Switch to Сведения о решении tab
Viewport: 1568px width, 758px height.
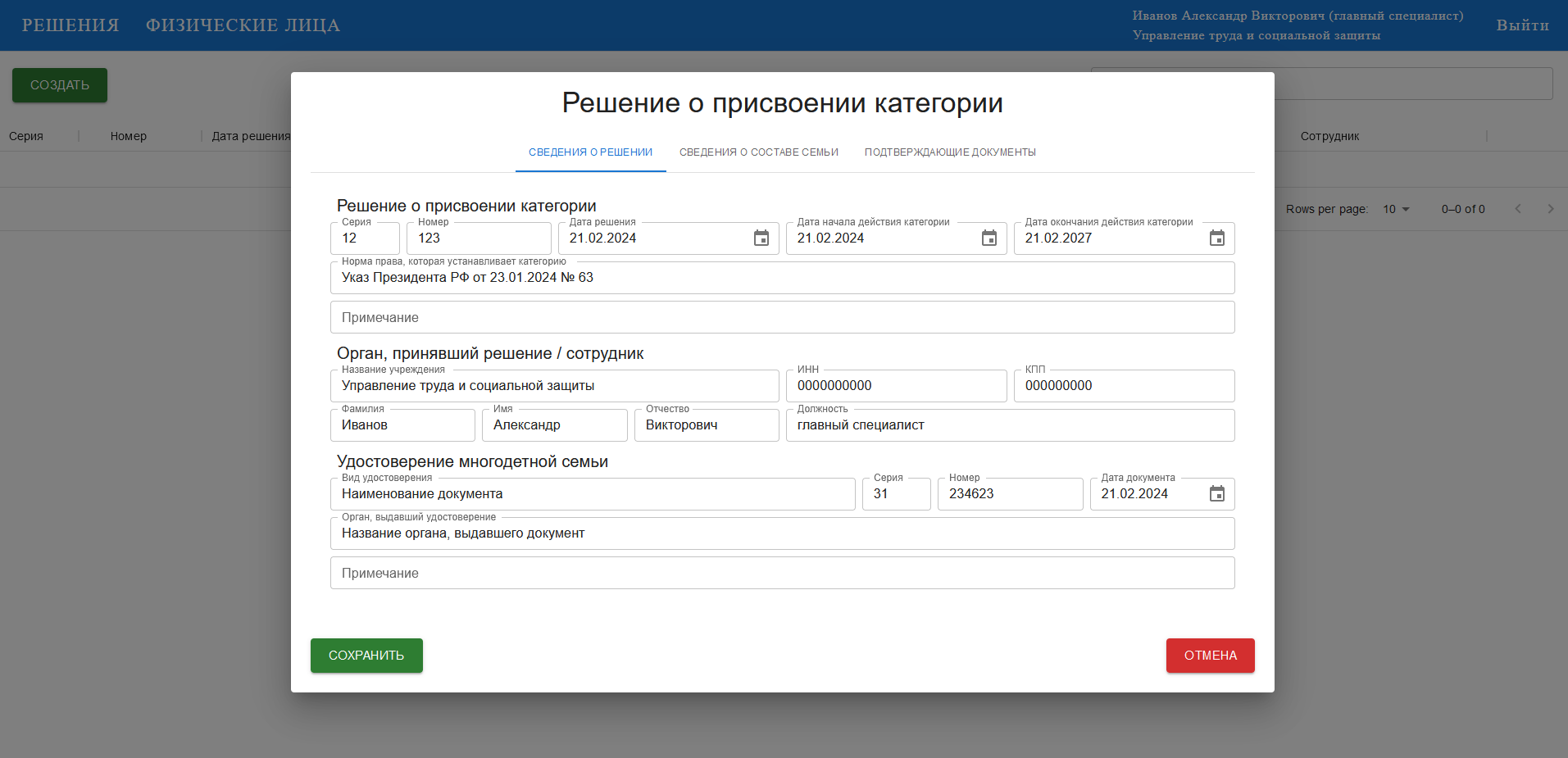590,152
